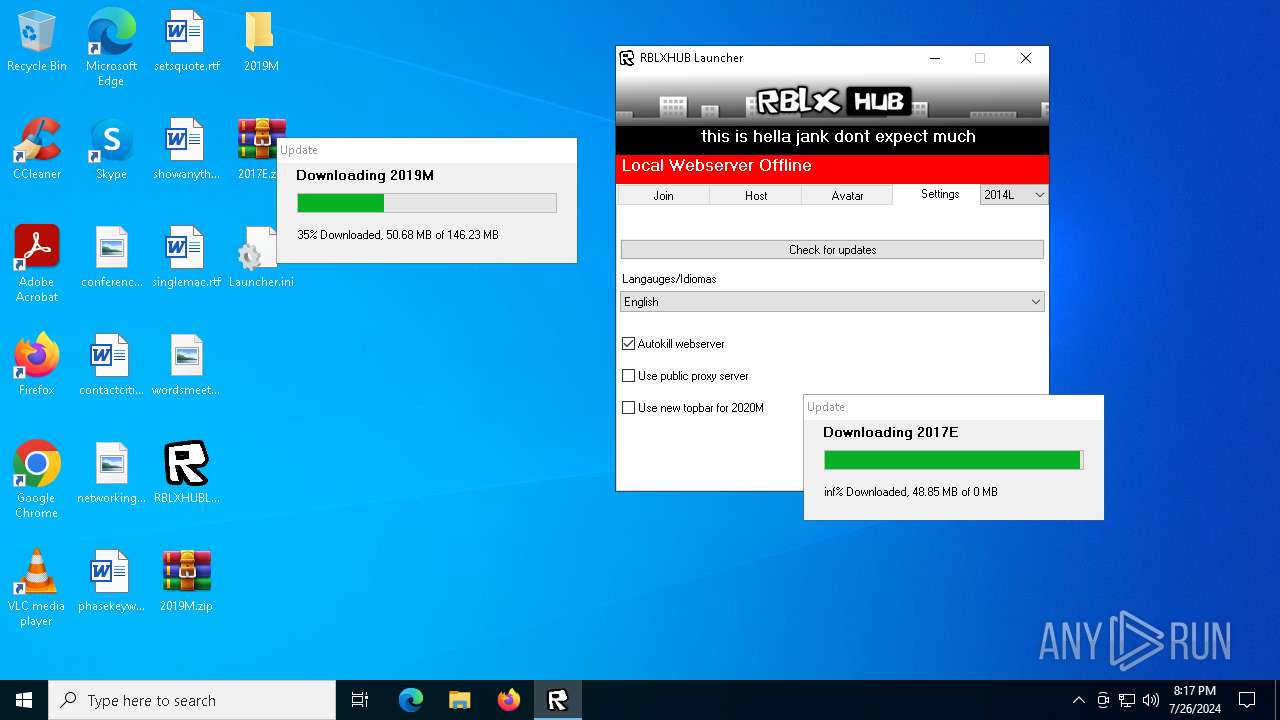The width and height of the screenshot is (1280, 720).
Task: Open Adobe Acrobat desktop shortcut
Action: (37, 263)
